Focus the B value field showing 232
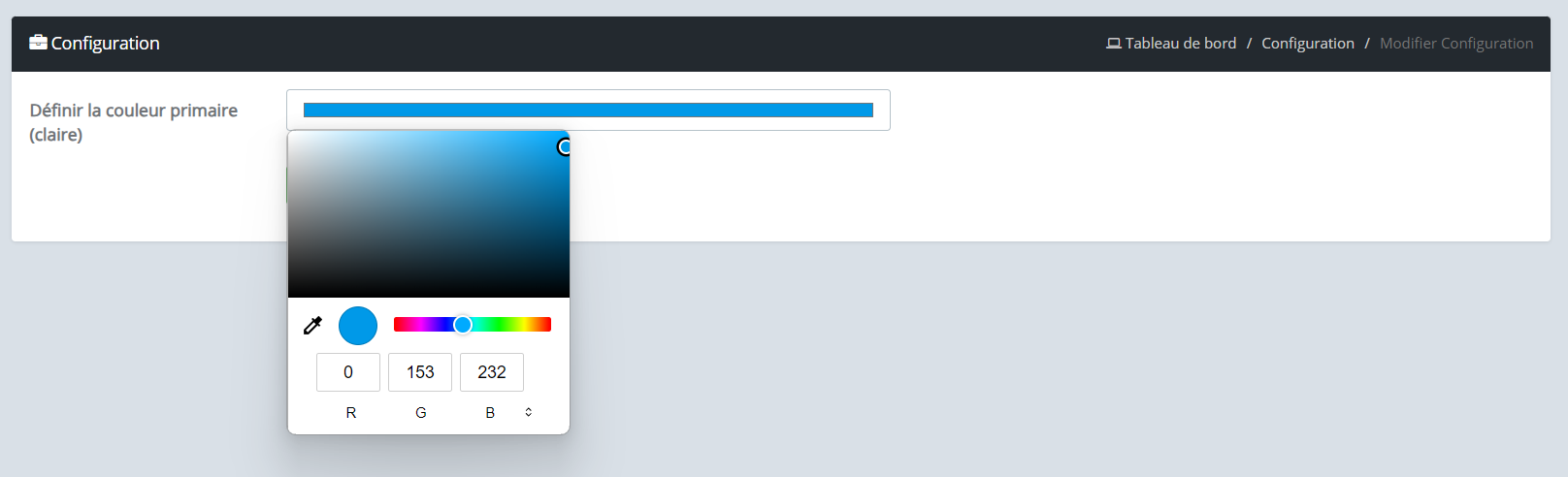Screen dimensions: 1568x477 click(x=492, y=372)
